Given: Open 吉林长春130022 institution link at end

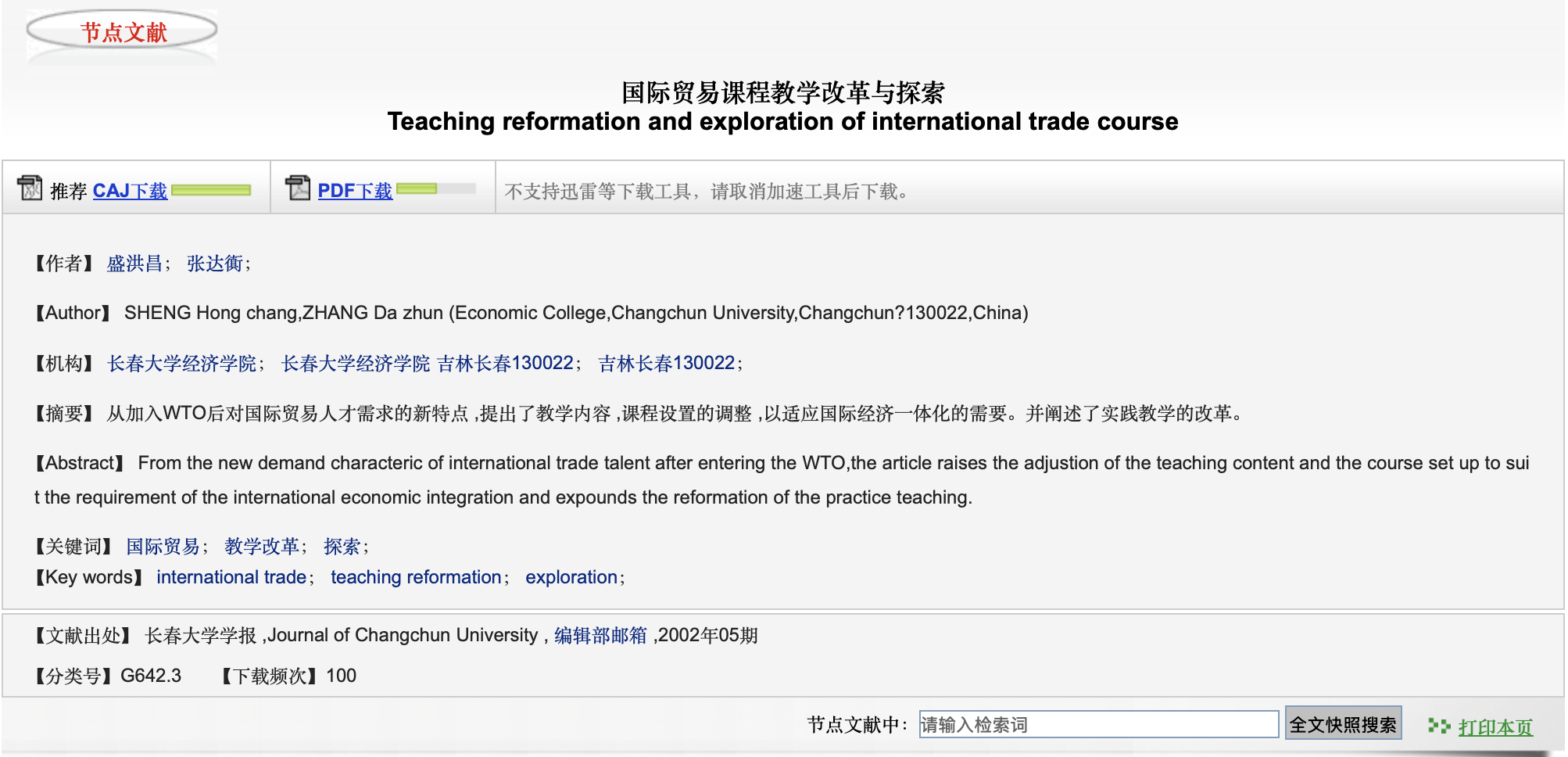Looking at the screenshot, I should pyautogui.click(x=667, y=364).
